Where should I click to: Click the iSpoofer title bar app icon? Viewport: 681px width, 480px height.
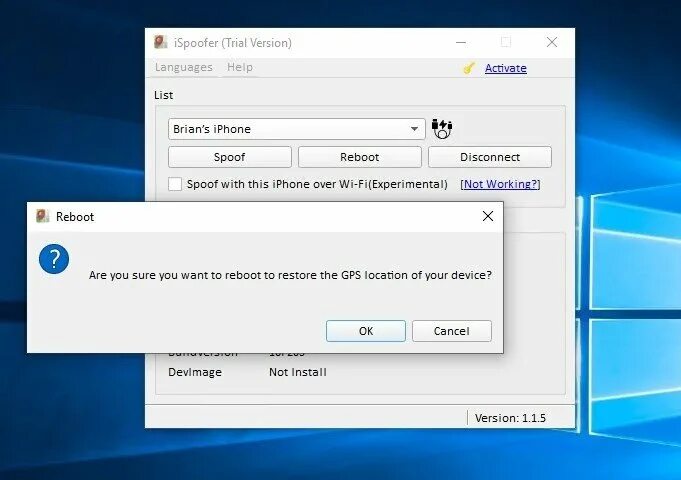(161, 42)
